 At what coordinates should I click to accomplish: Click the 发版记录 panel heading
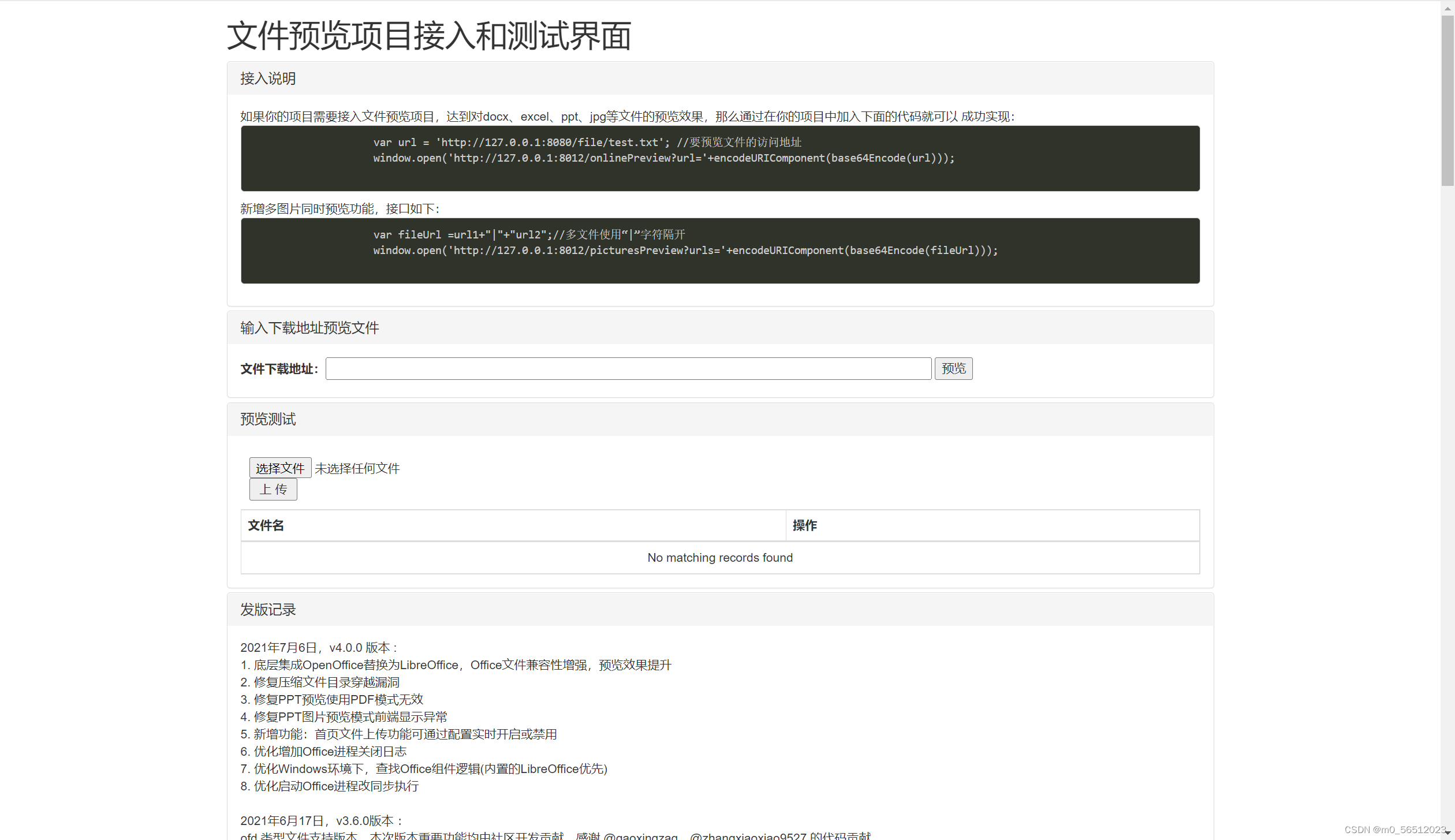(268, 610)
